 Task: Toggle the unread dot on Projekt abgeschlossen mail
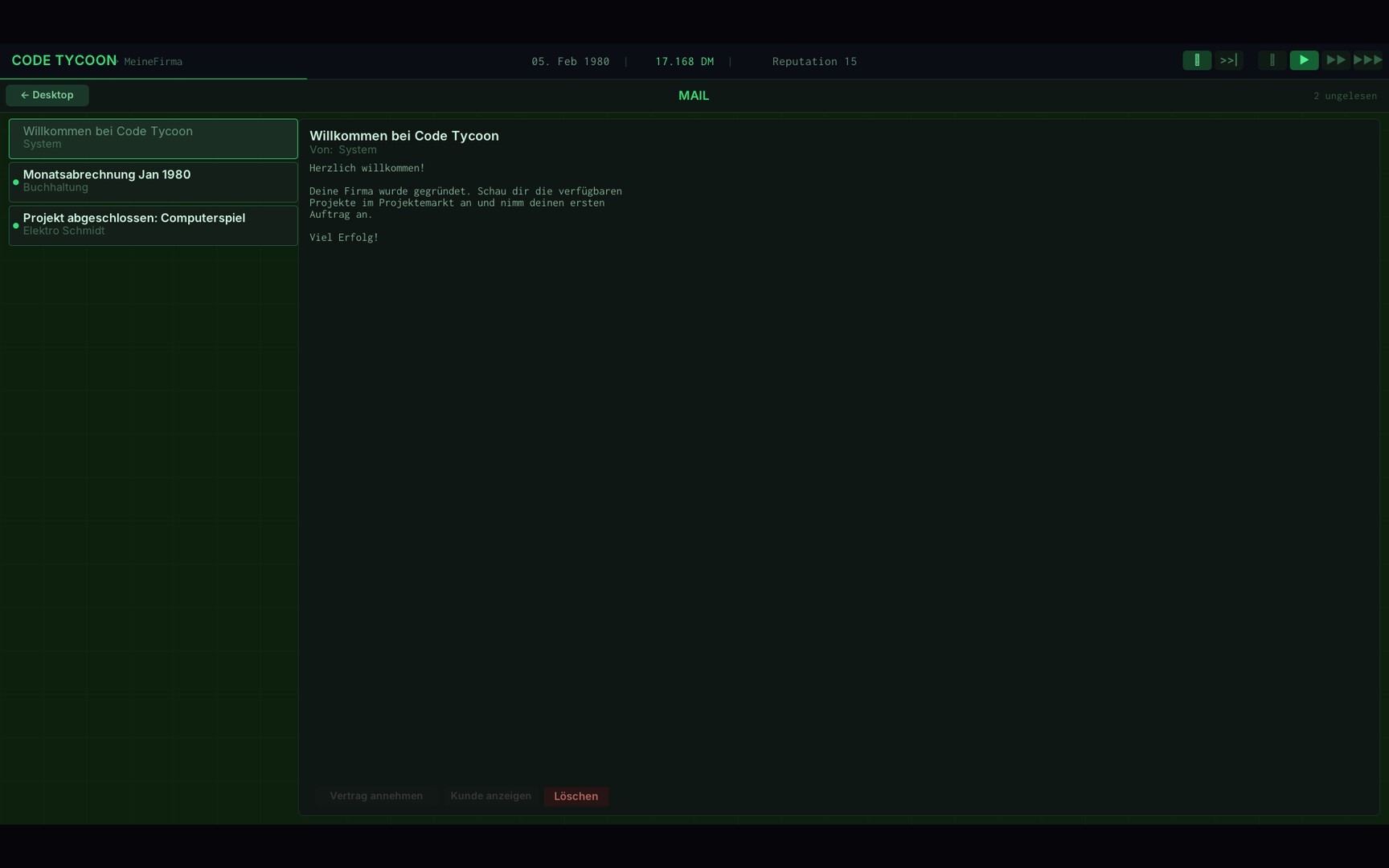pyautogui.click(x=15, y=225)
